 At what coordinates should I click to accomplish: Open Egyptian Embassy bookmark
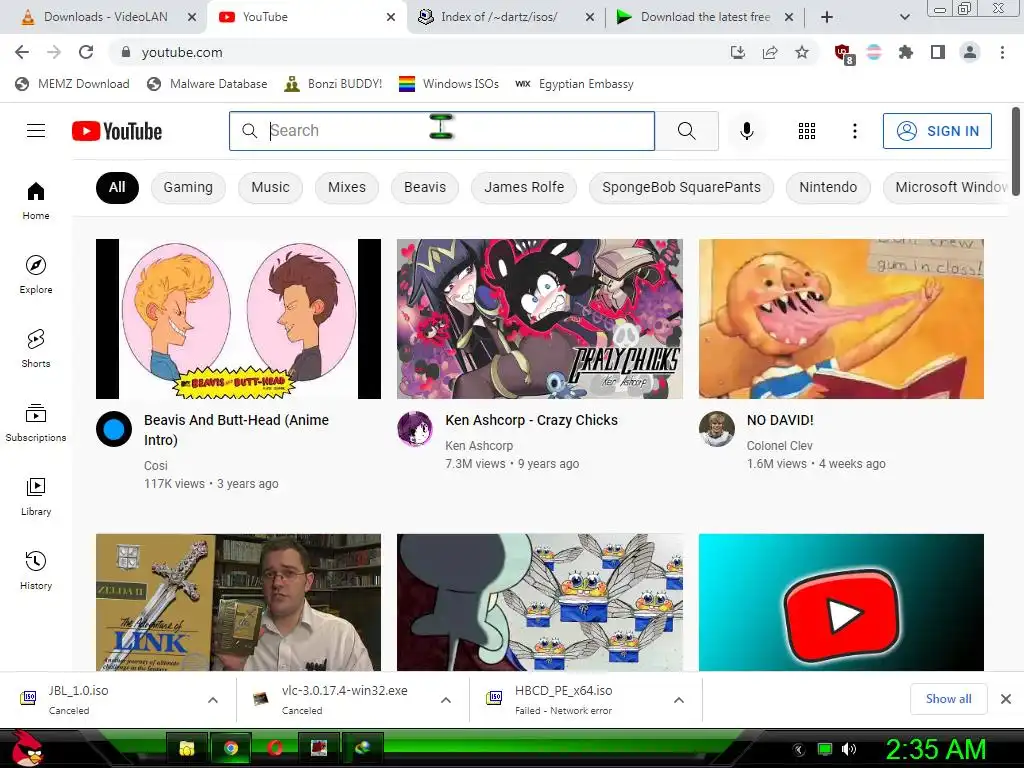click(x=575, y=84)
